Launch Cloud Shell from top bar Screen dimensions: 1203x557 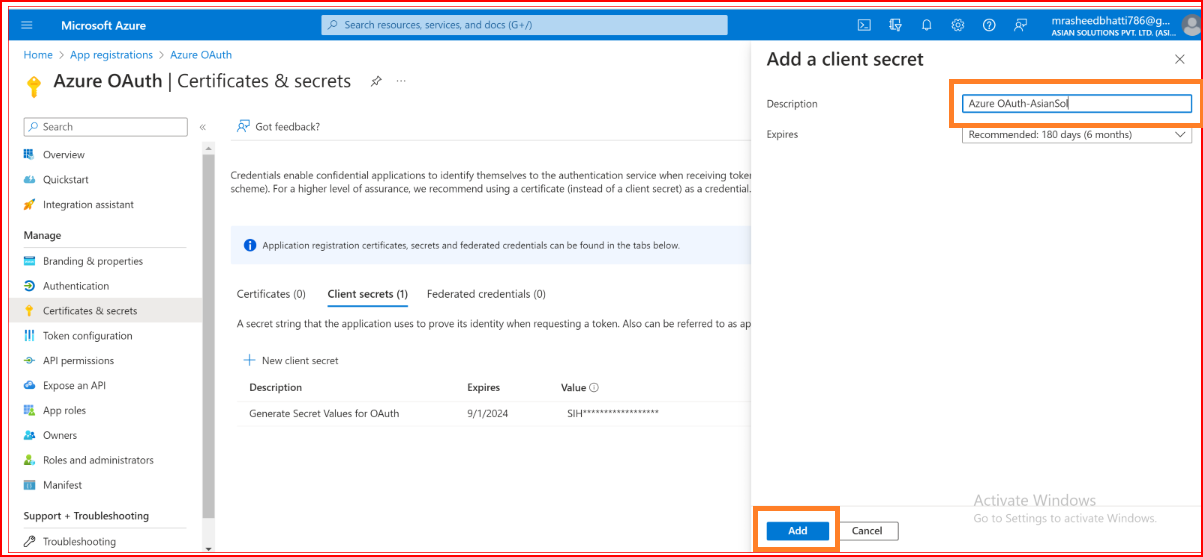pyautogui.click(x=864, y=25)
